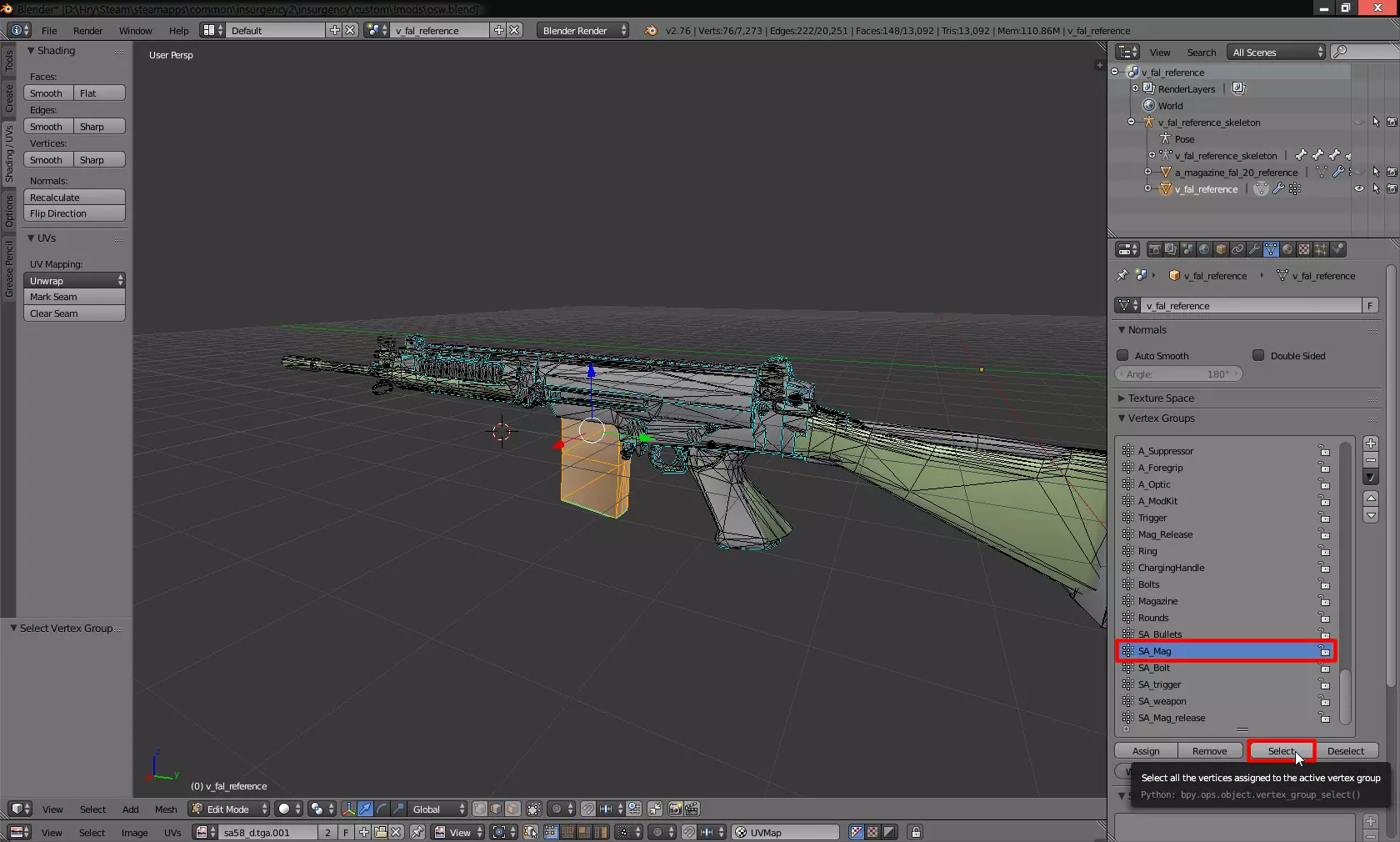The image size is (1400, 842).
Task: Open Object properties cube tab
Action: 1221,249
